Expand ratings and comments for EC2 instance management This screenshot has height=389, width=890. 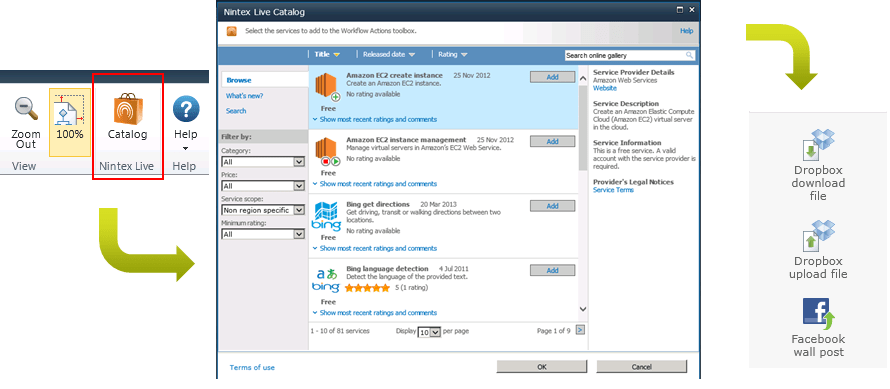[x=375, y=184]
